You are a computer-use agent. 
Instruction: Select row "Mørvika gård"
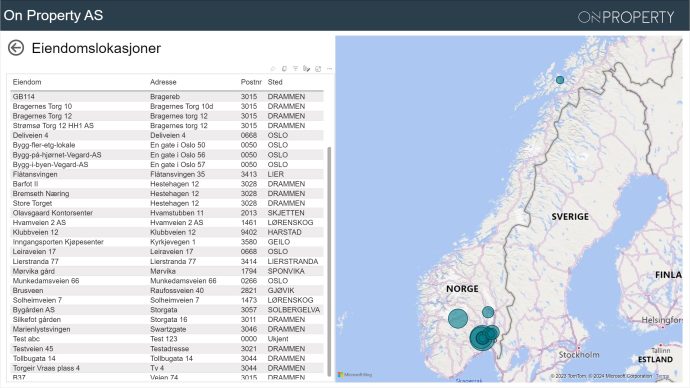pos(167,271)
